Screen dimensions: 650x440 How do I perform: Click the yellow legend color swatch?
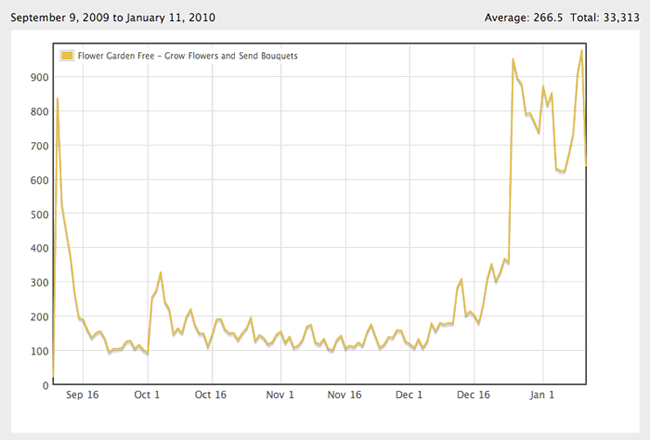[x=67, y=56]
